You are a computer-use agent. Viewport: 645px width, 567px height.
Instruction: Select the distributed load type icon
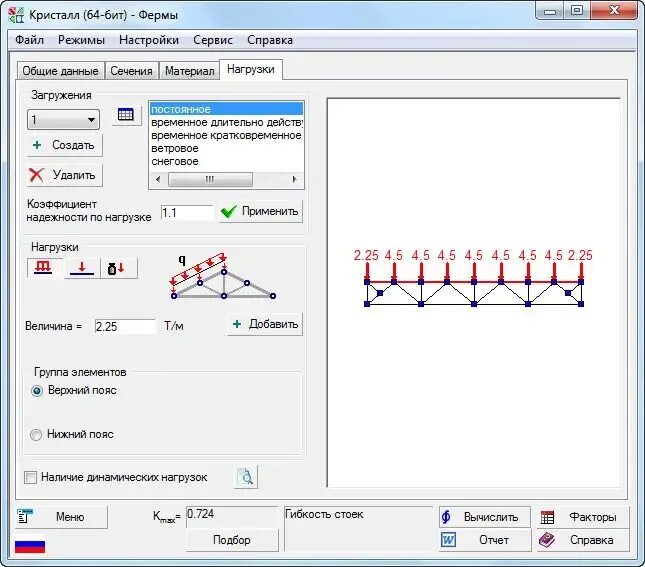pyautogui.click(x=44, y=268)
